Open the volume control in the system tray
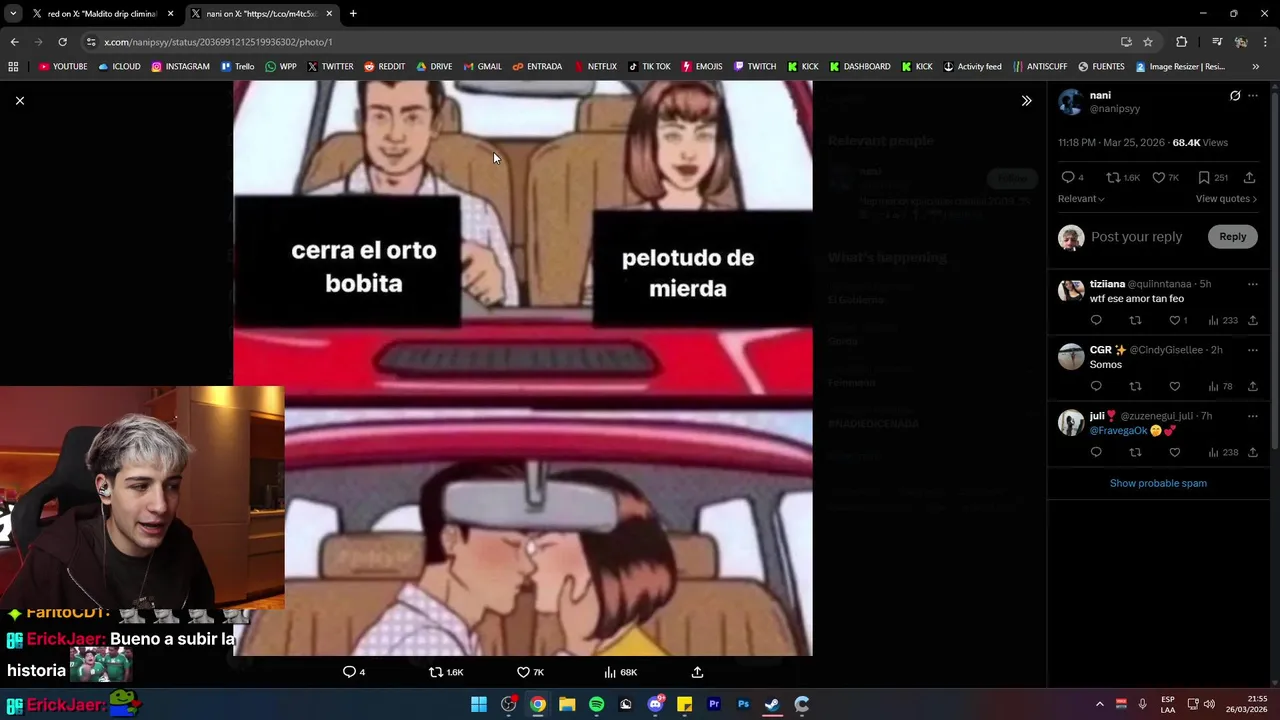The width and height of the screenshot is (1280, 720). coord(1209,704)
